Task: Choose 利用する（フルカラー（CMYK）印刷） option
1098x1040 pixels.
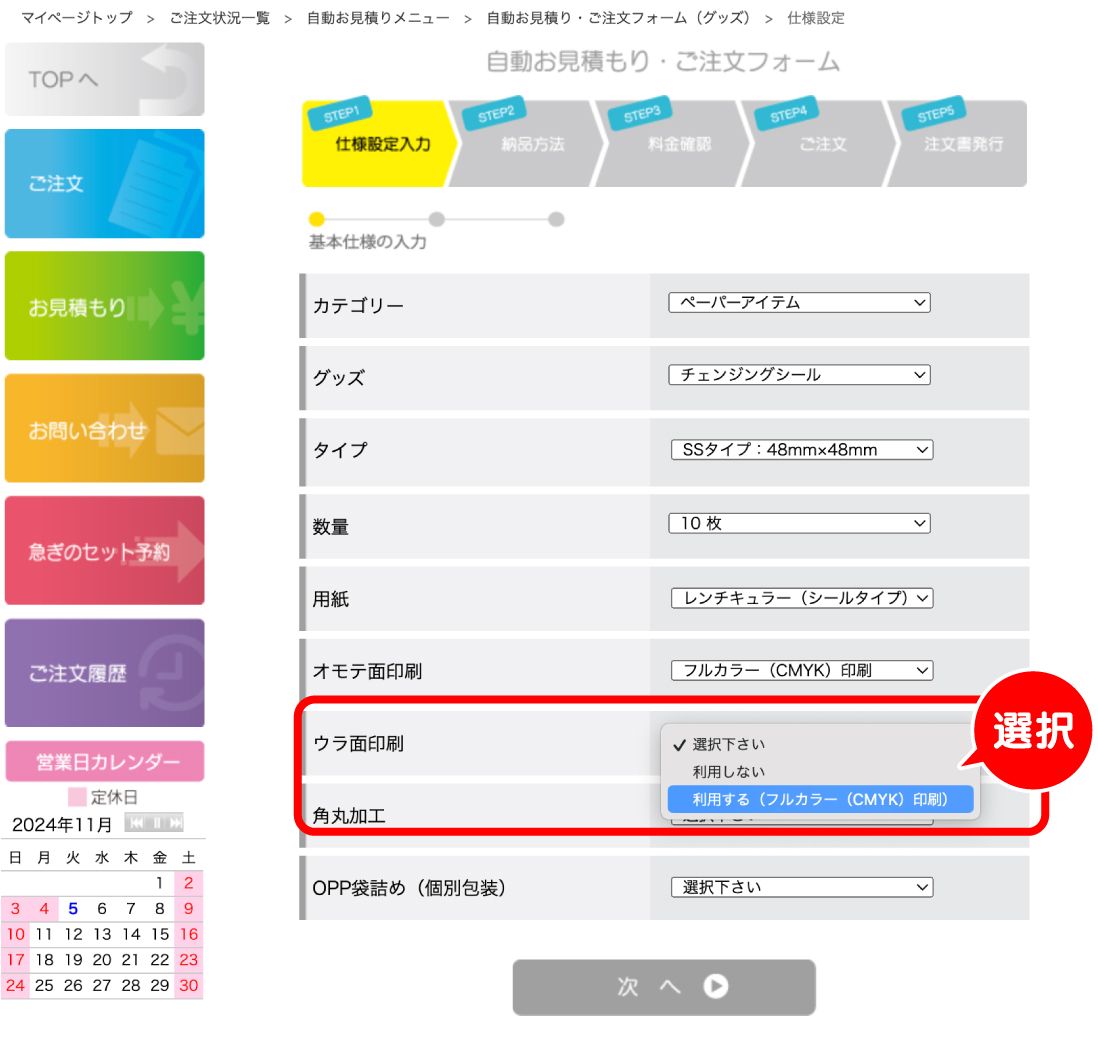Action: tap(820, 799)
